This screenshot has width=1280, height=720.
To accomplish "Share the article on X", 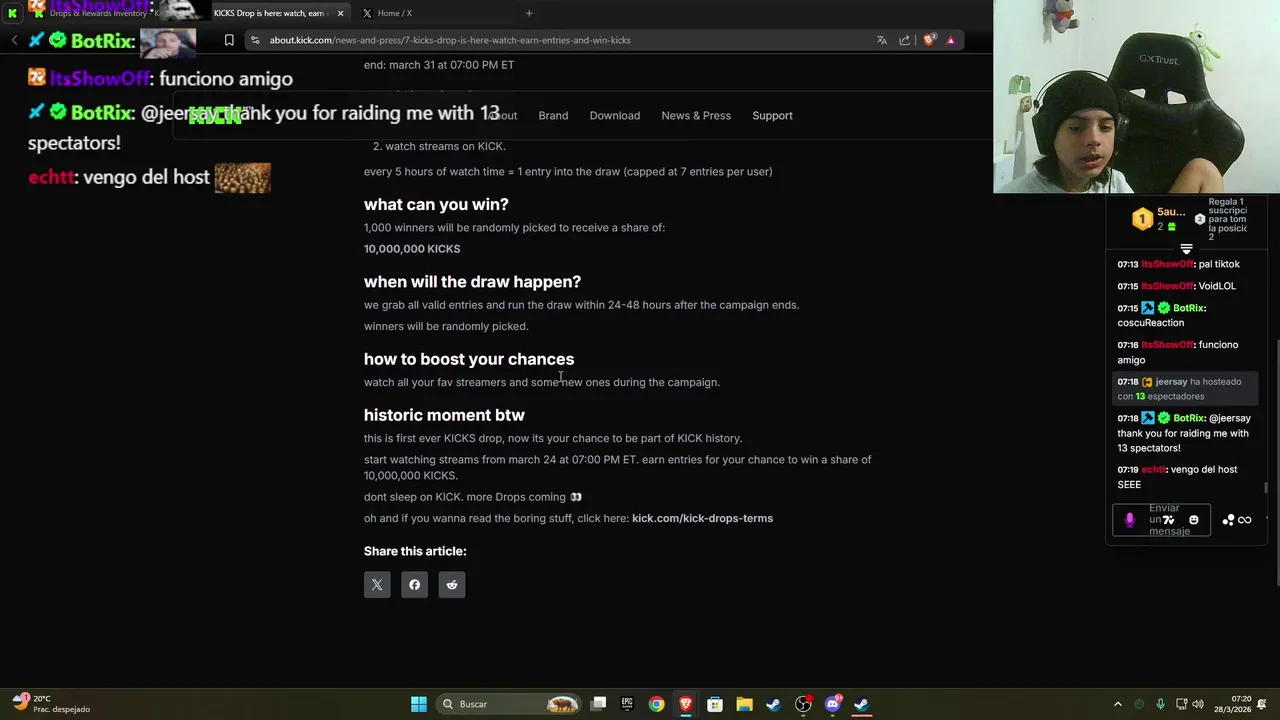I will [x=377, y=585].
